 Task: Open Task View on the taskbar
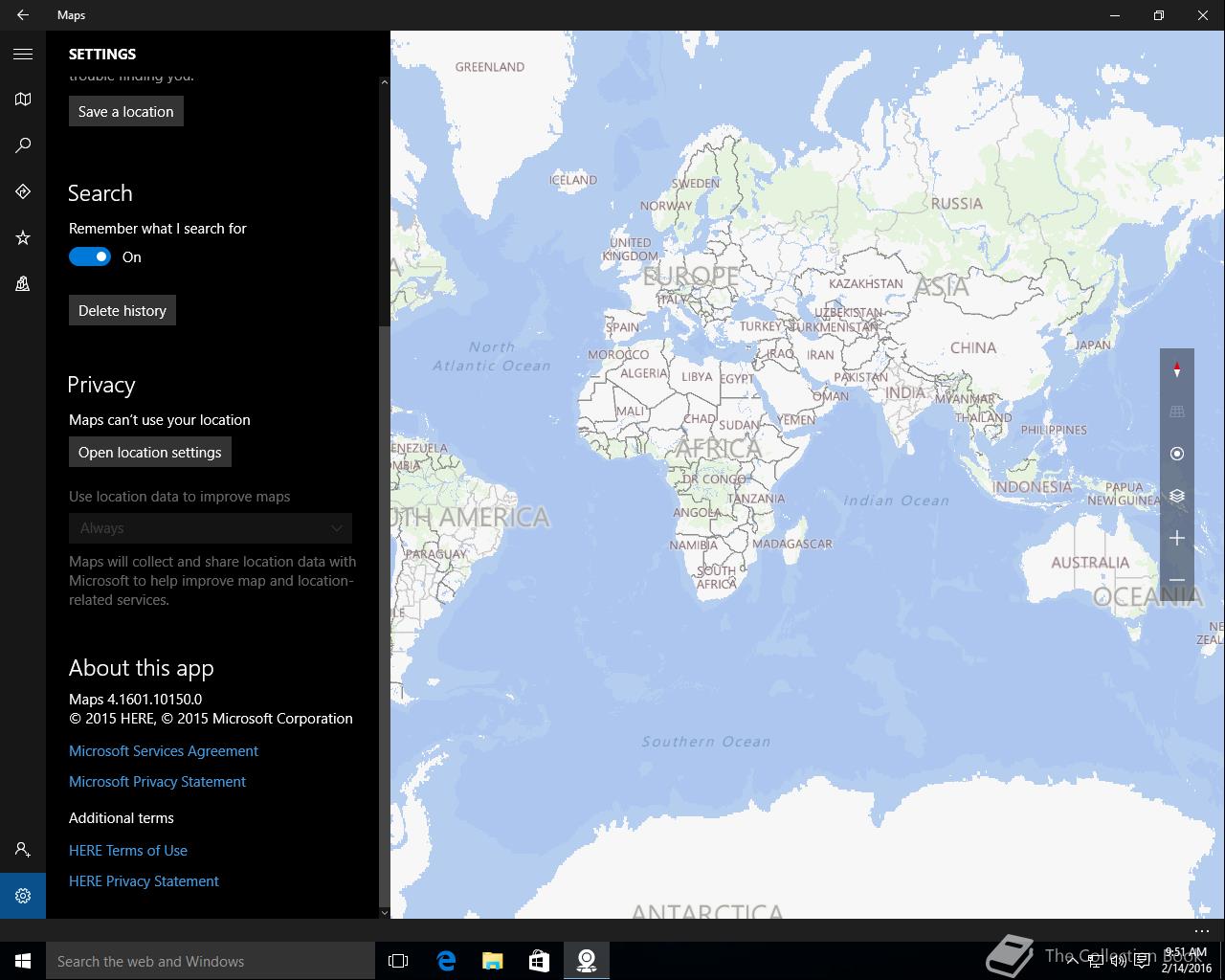coord(398,961)
